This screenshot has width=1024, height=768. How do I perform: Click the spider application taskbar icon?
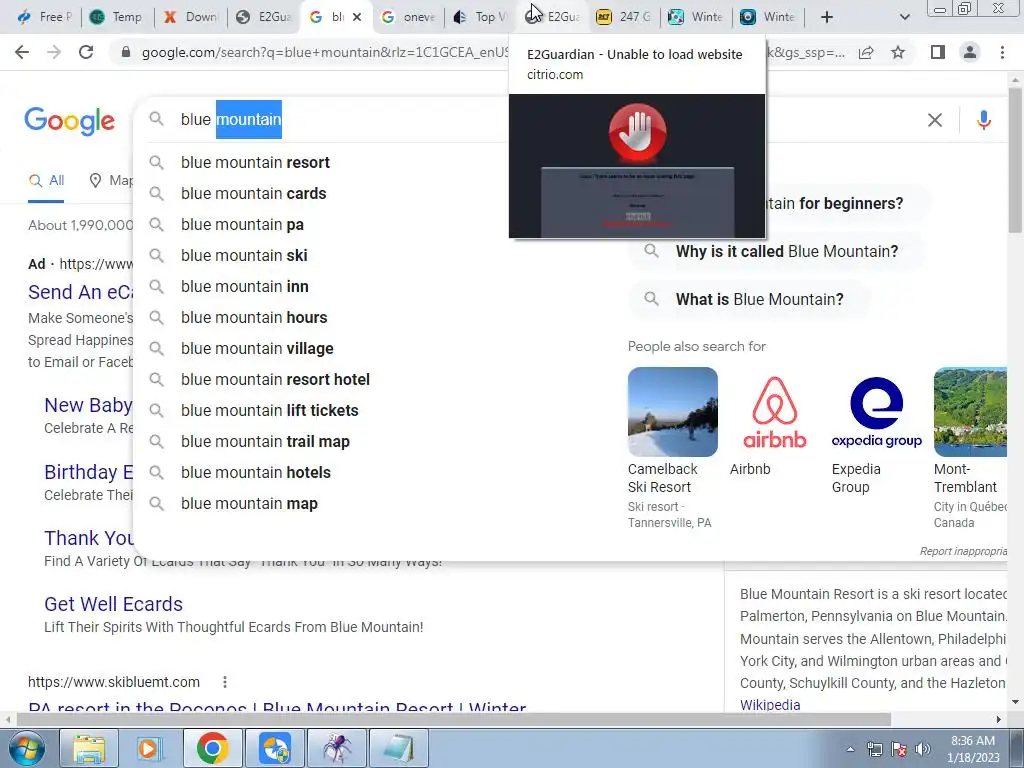point(337,748)
